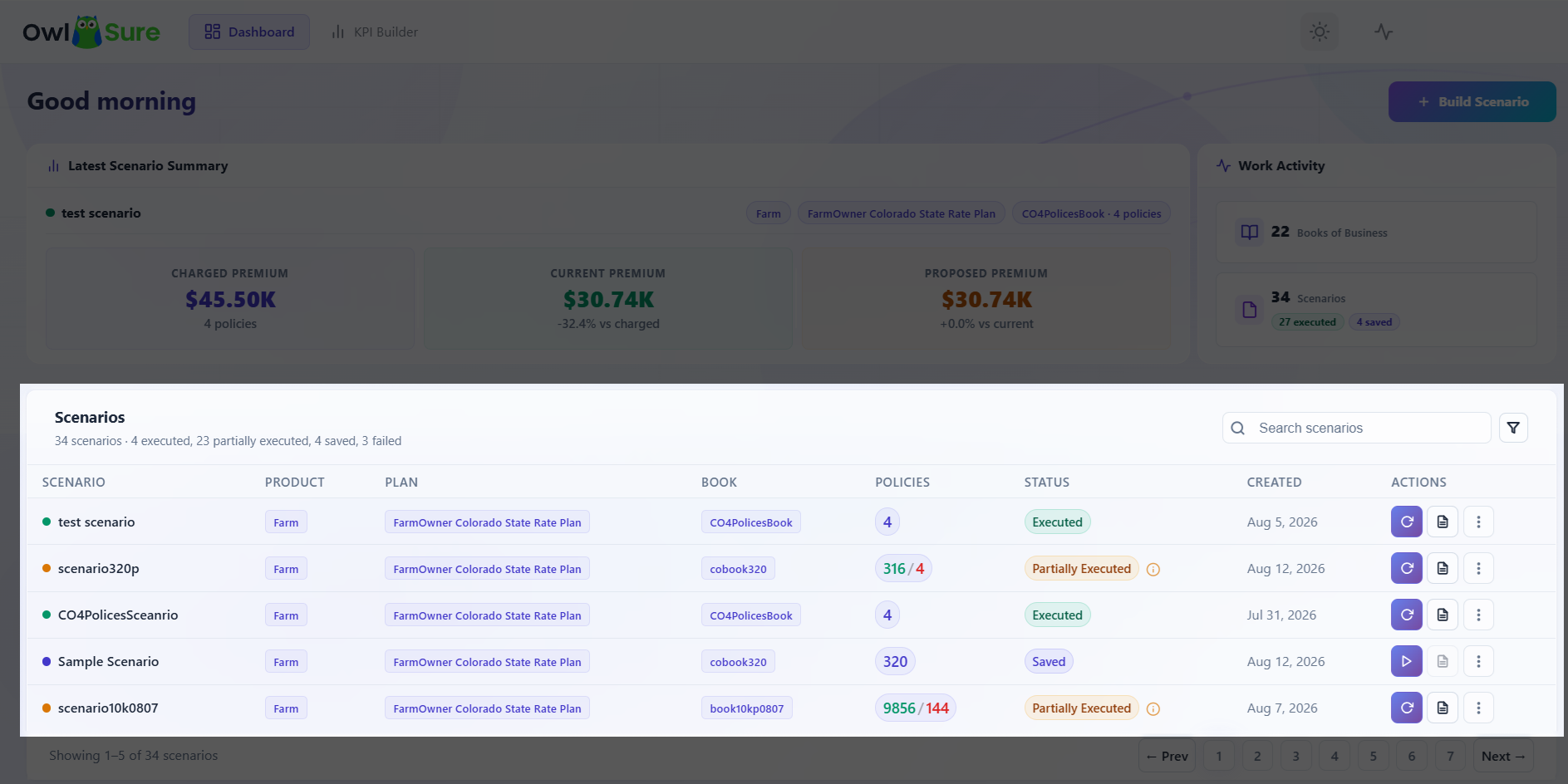View report document for scenario320p

pyautogui.click(x=1443, y=568)
